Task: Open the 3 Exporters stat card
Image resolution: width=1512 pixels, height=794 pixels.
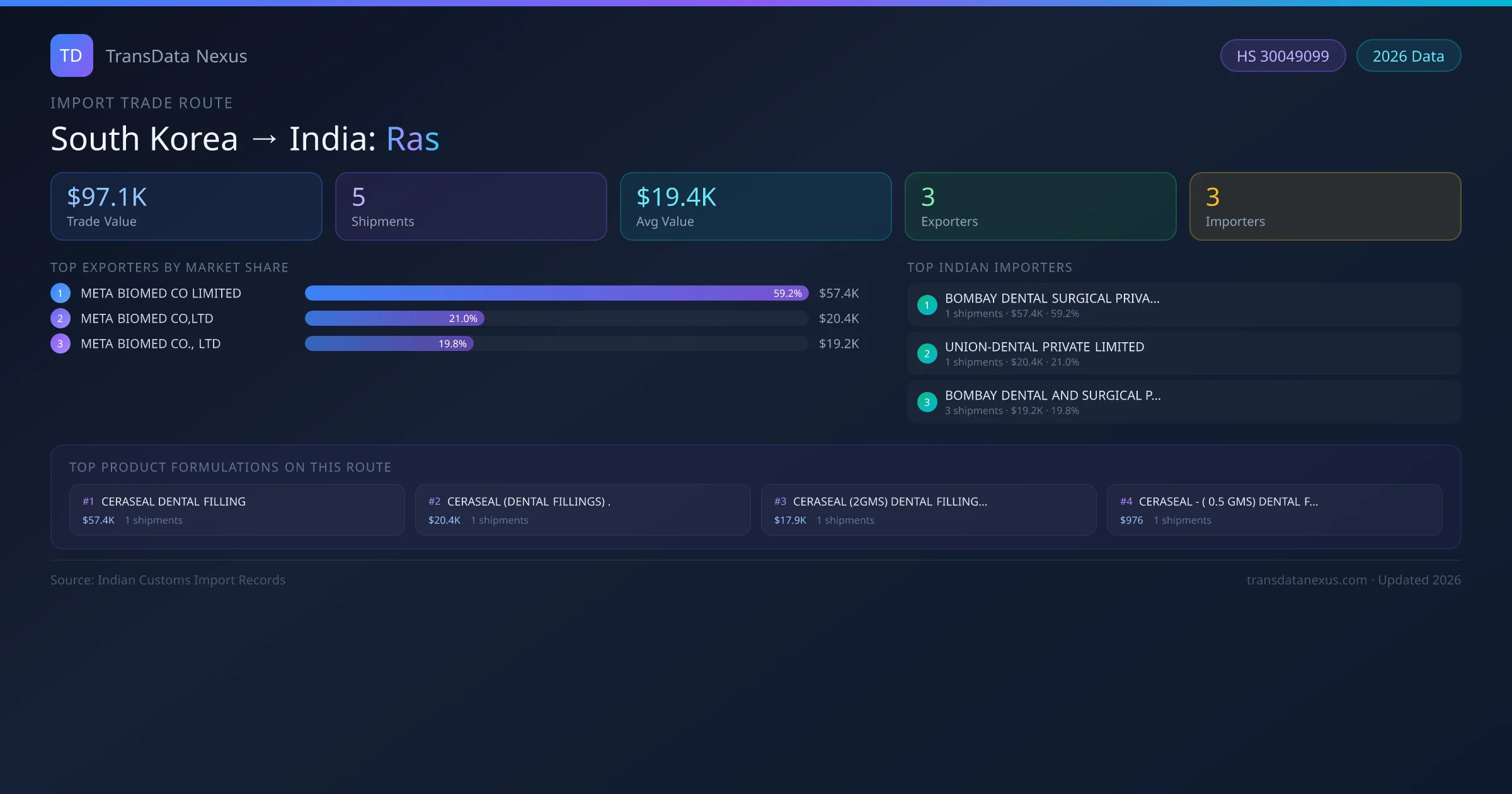Action: [x=1040, y=207]
